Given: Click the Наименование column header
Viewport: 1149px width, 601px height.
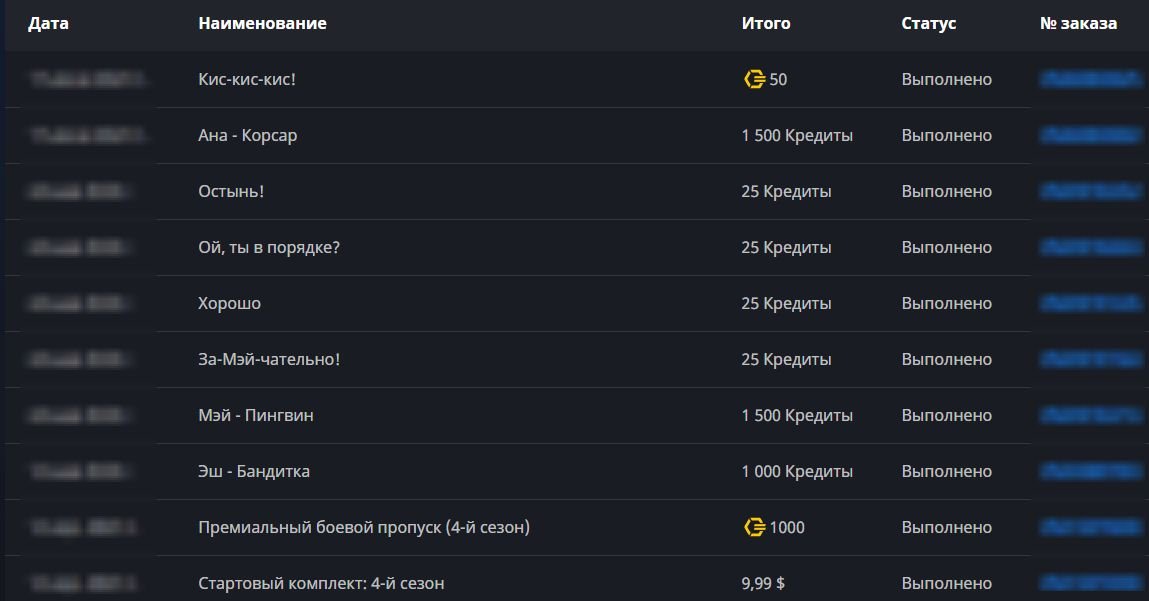Looking at the screenshot, I should click(262, 23).
